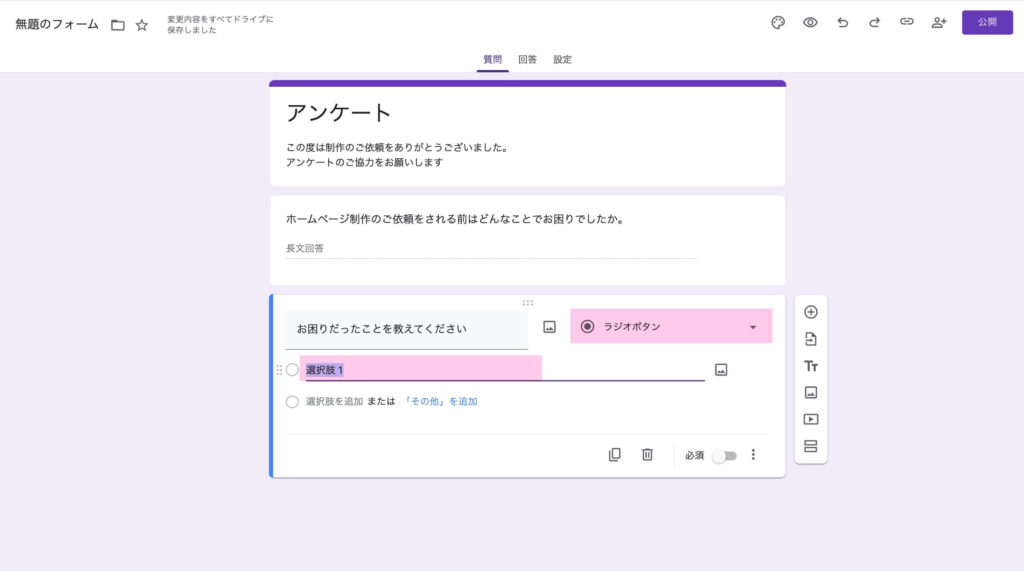Click the redo arrow icon

(874, 23)
